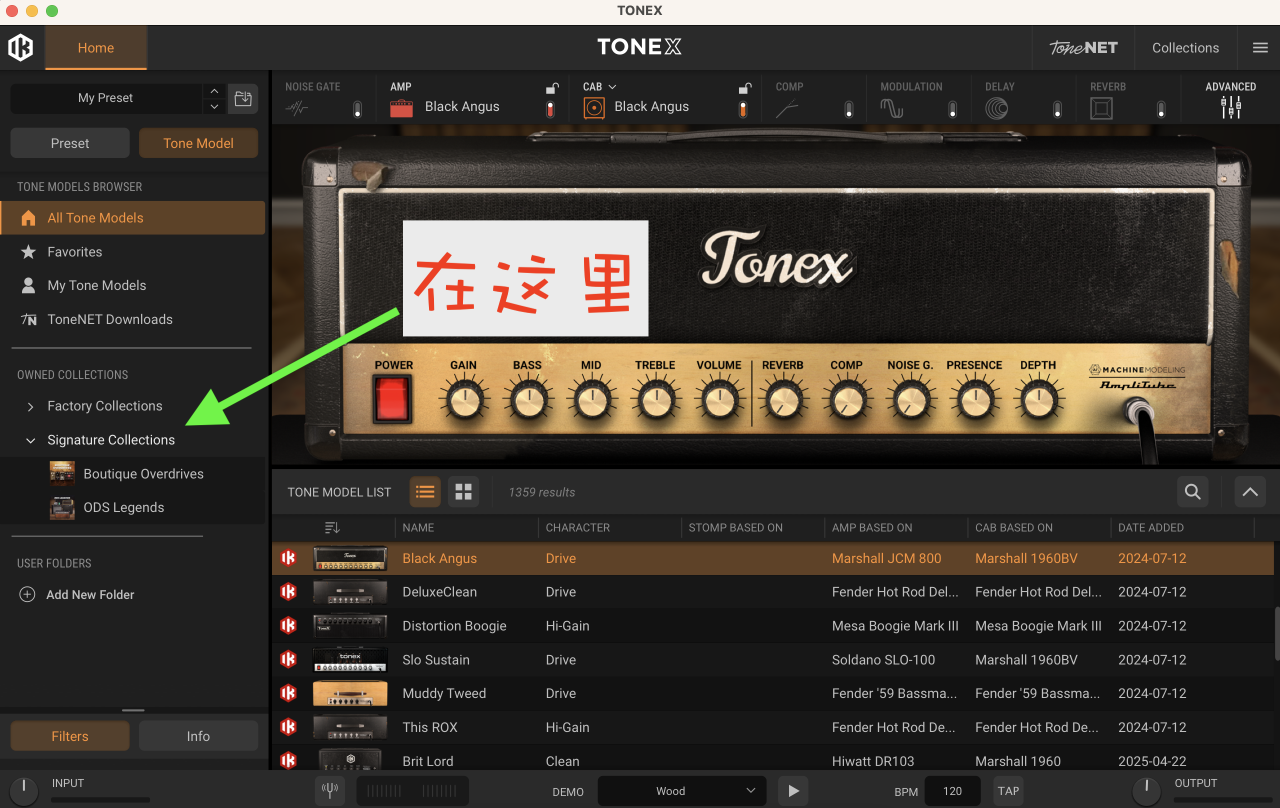Click the IK Multimedia logo icon

coord(21,47)
